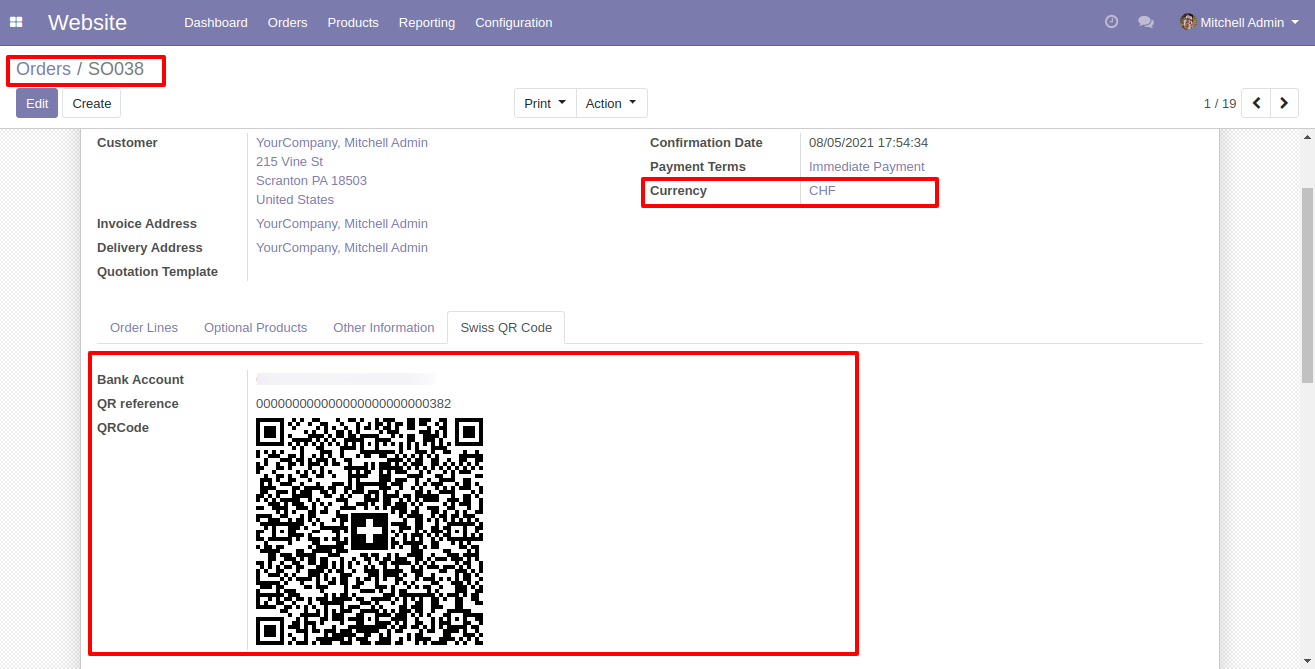Image resolution: width=1315 pixels, height=669 pixels.
Task: Click the Edit button
Action: [37, 103]
